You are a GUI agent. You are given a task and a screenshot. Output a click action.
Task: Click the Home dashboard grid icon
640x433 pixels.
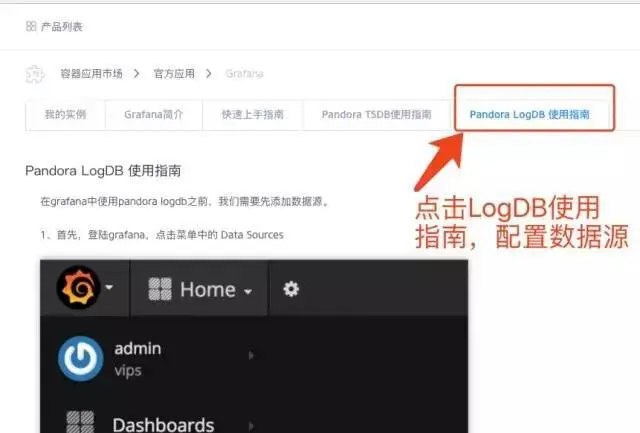point(160,289)
